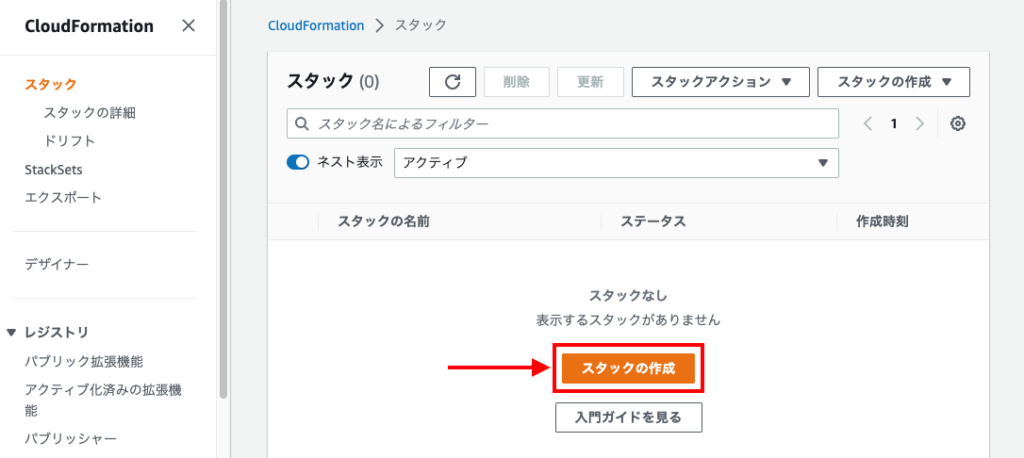This screenshot has height=458, width=1024.
Task: Open エクスポート in sidebar
Action: tap(63, 197)
